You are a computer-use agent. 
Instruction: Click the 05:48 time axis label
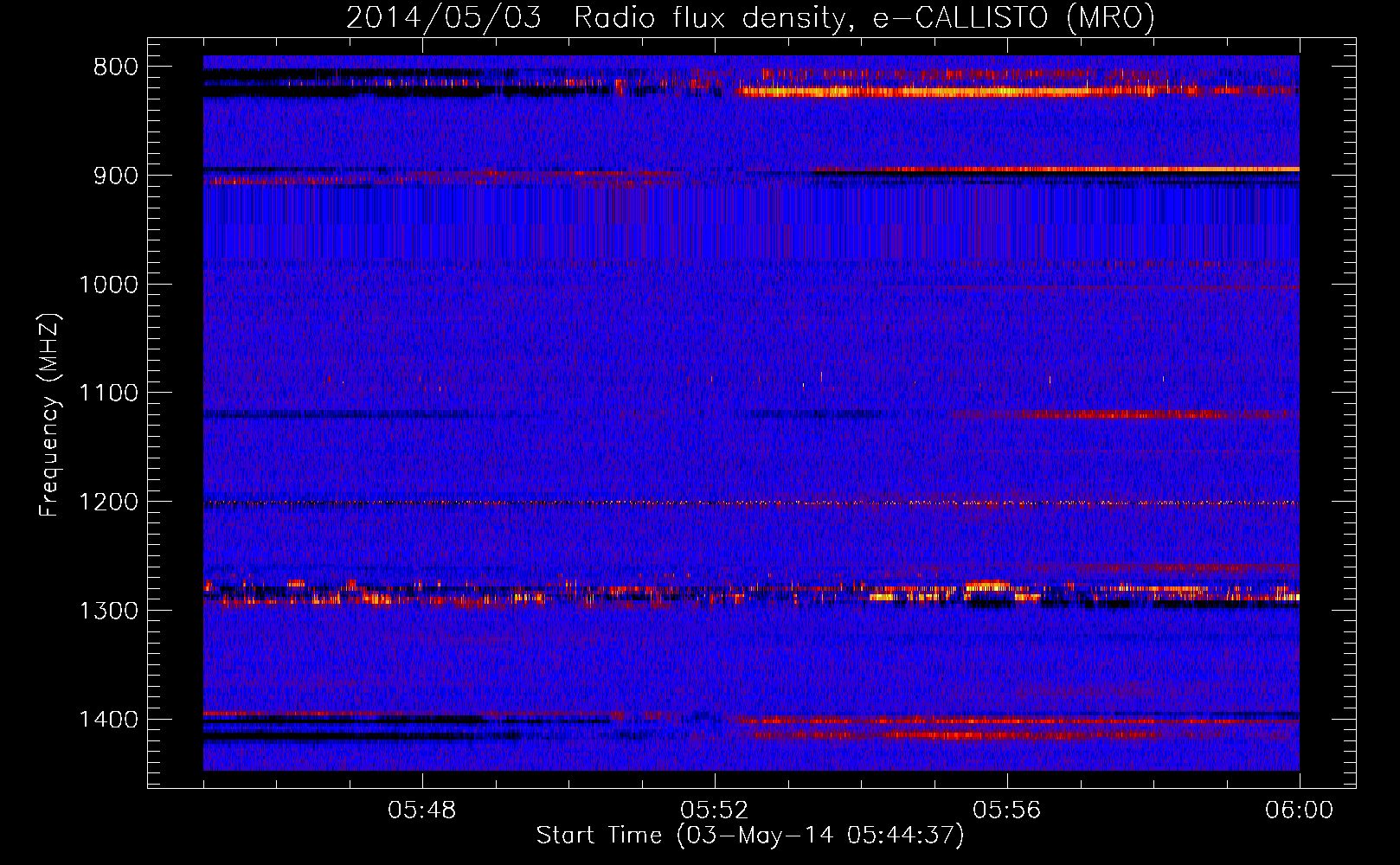point(422,811)
